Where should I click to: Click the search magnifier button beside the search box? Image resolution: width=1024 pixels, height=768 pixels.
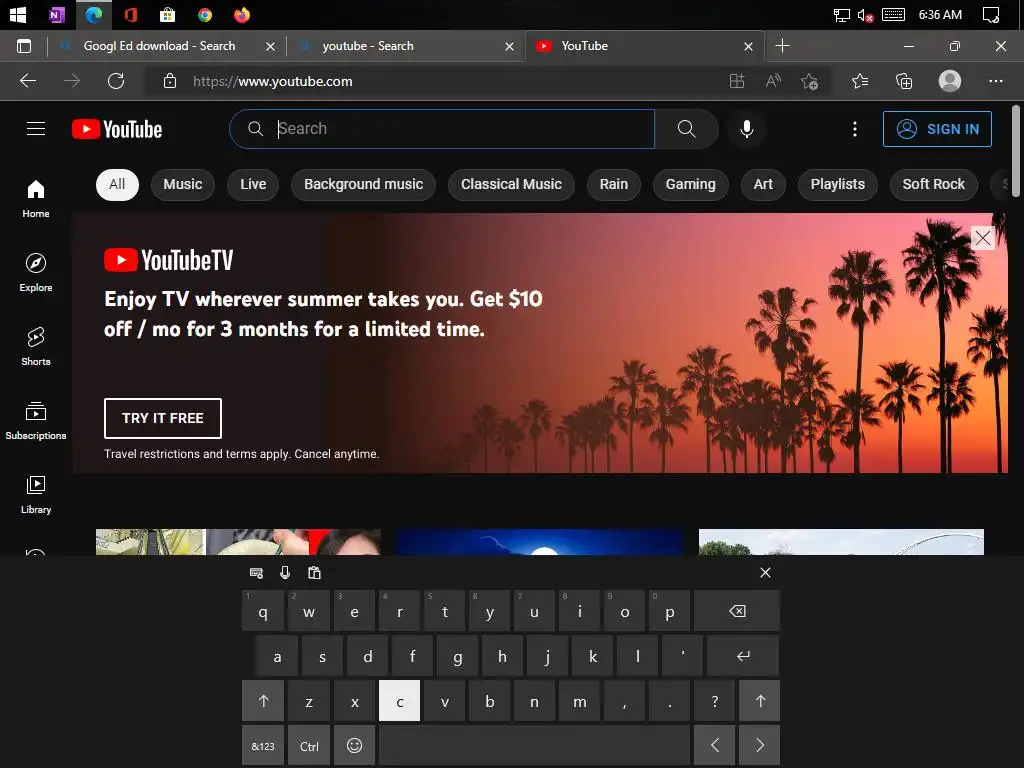pyautogui.click(x=686, y=129)
